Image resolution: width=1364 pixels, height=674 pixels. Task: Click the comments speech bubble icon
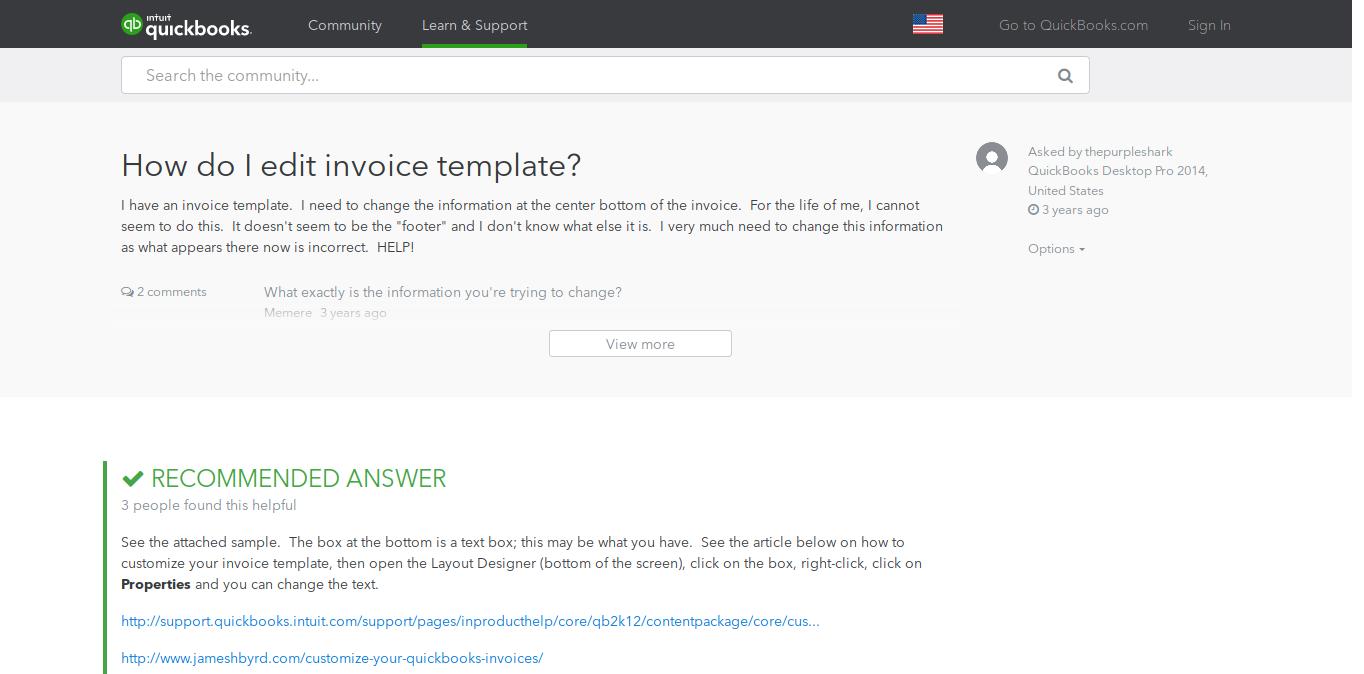click(x=127, y=292)
